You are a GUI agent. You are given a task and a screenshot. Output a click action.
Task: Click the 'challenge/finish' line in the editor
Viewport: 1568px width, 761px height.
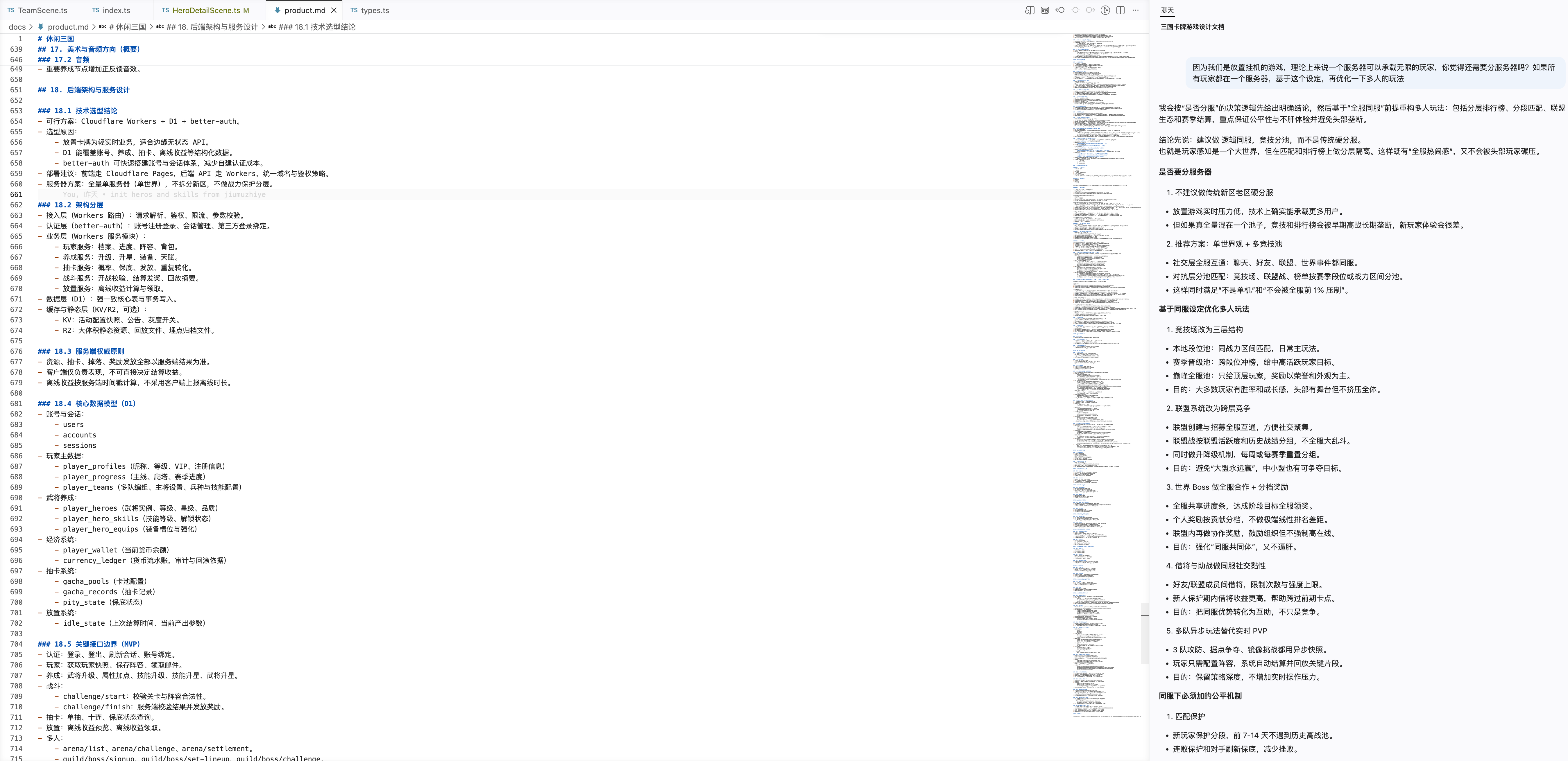(x=141, y=707)
